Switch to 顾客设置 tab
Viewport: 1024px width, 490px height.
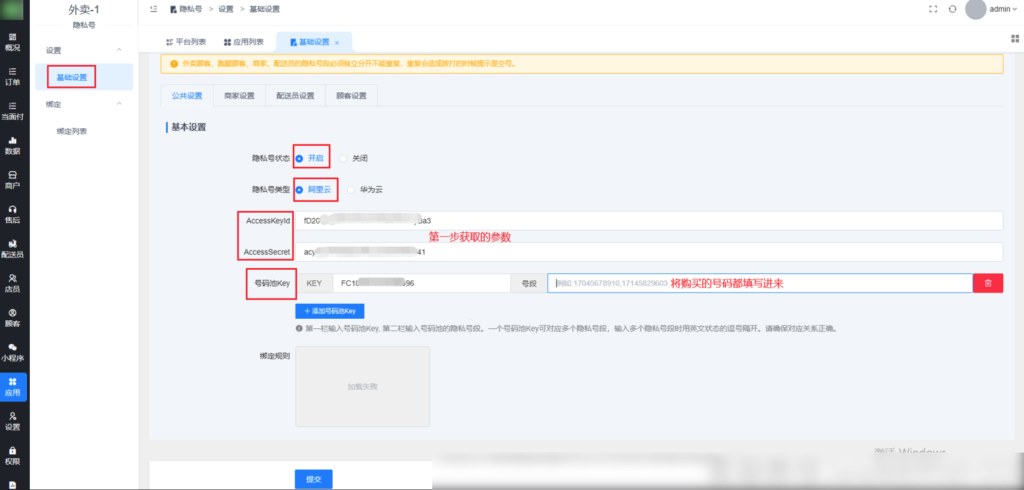coord(351,95)
